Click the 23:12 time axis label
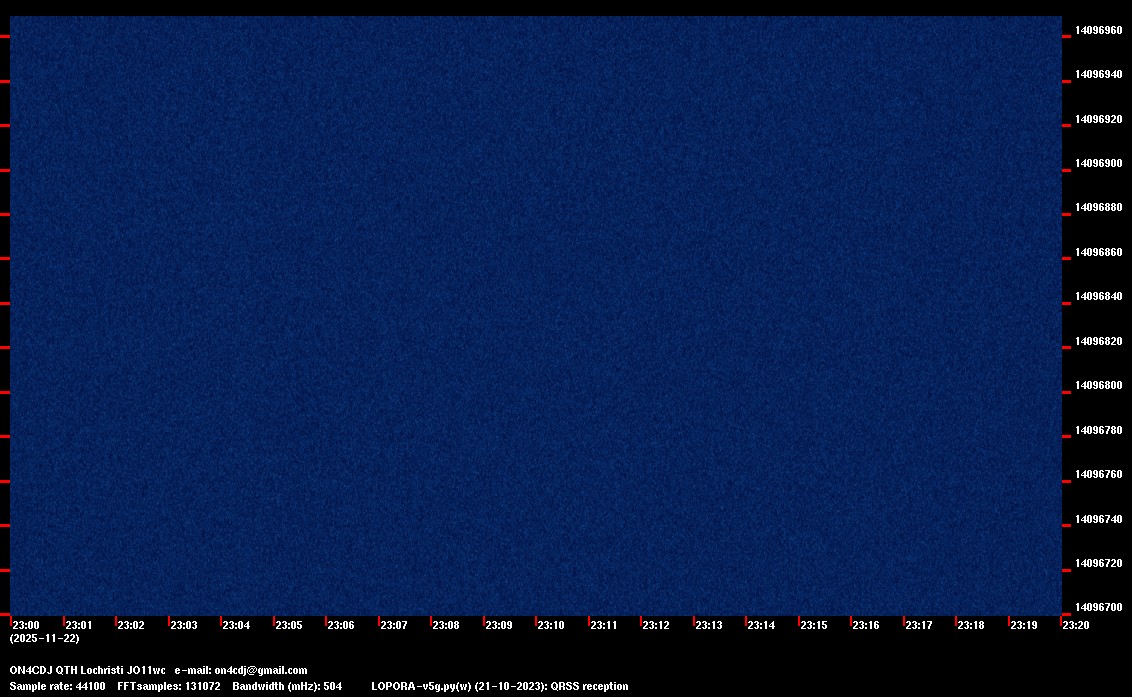This screenshot has height=697, width=1132. point(656,625)
